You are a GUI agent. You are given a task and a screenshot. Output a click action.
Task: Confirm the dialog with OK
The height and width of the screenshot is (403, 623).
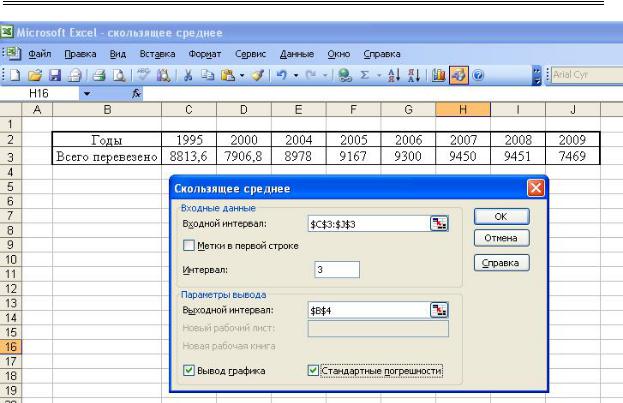tap(501, 217)
